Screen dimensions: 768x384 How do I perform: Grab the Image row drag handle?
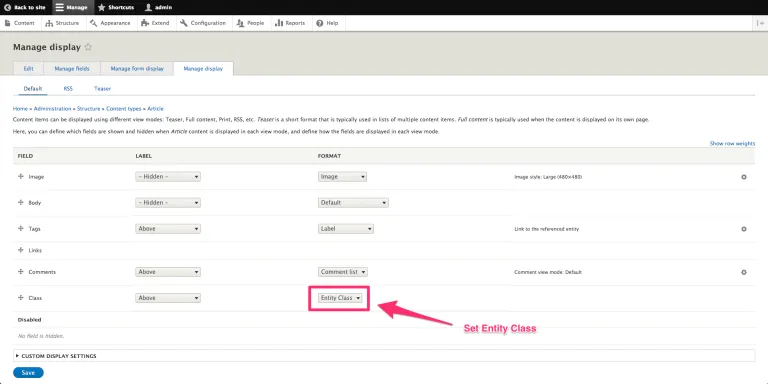[21, 176]
